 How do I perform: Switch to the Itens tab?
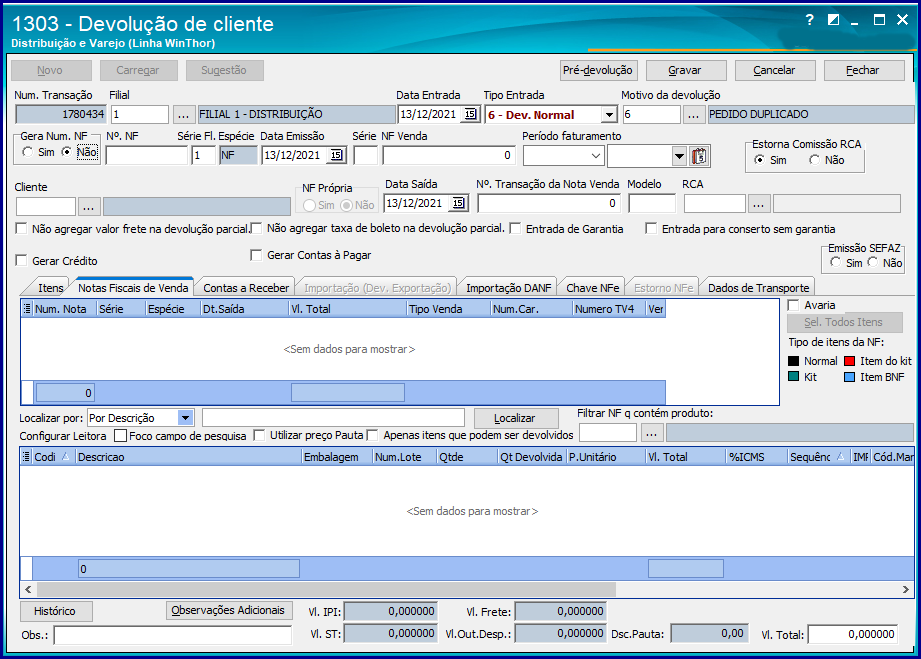tap(51, 288)
